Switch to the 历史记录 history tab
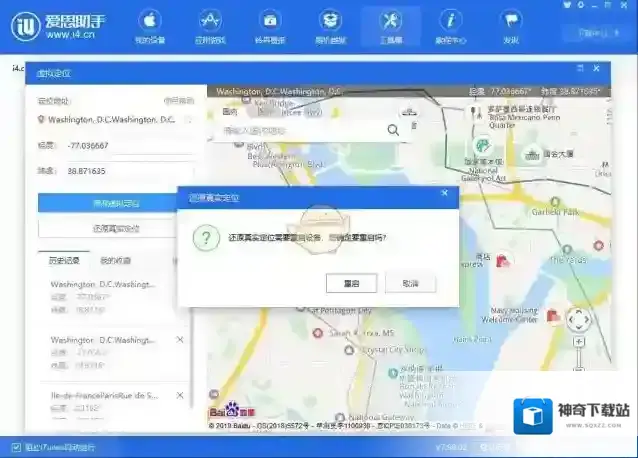 point(63,260)
